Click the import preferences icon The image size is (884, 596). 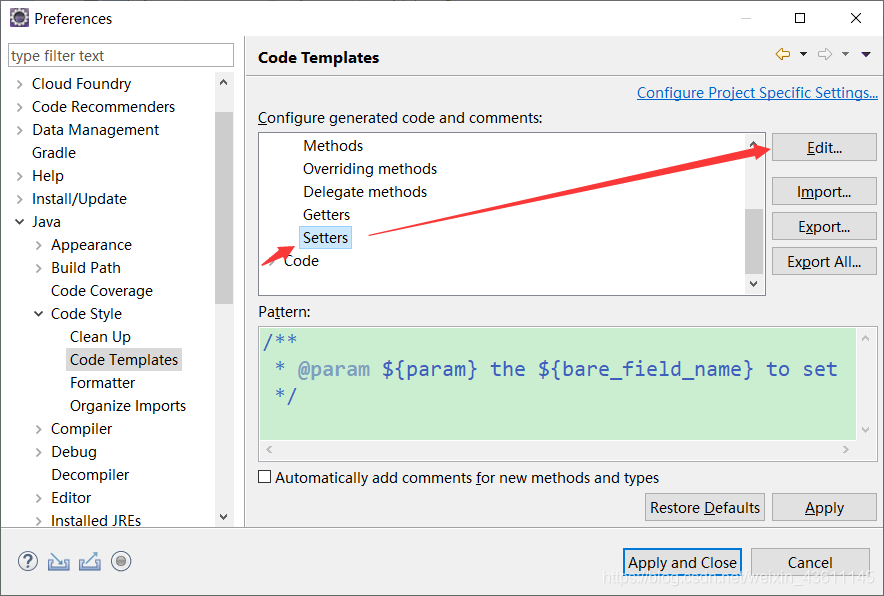pyautogui.click(x=59, y=561)
